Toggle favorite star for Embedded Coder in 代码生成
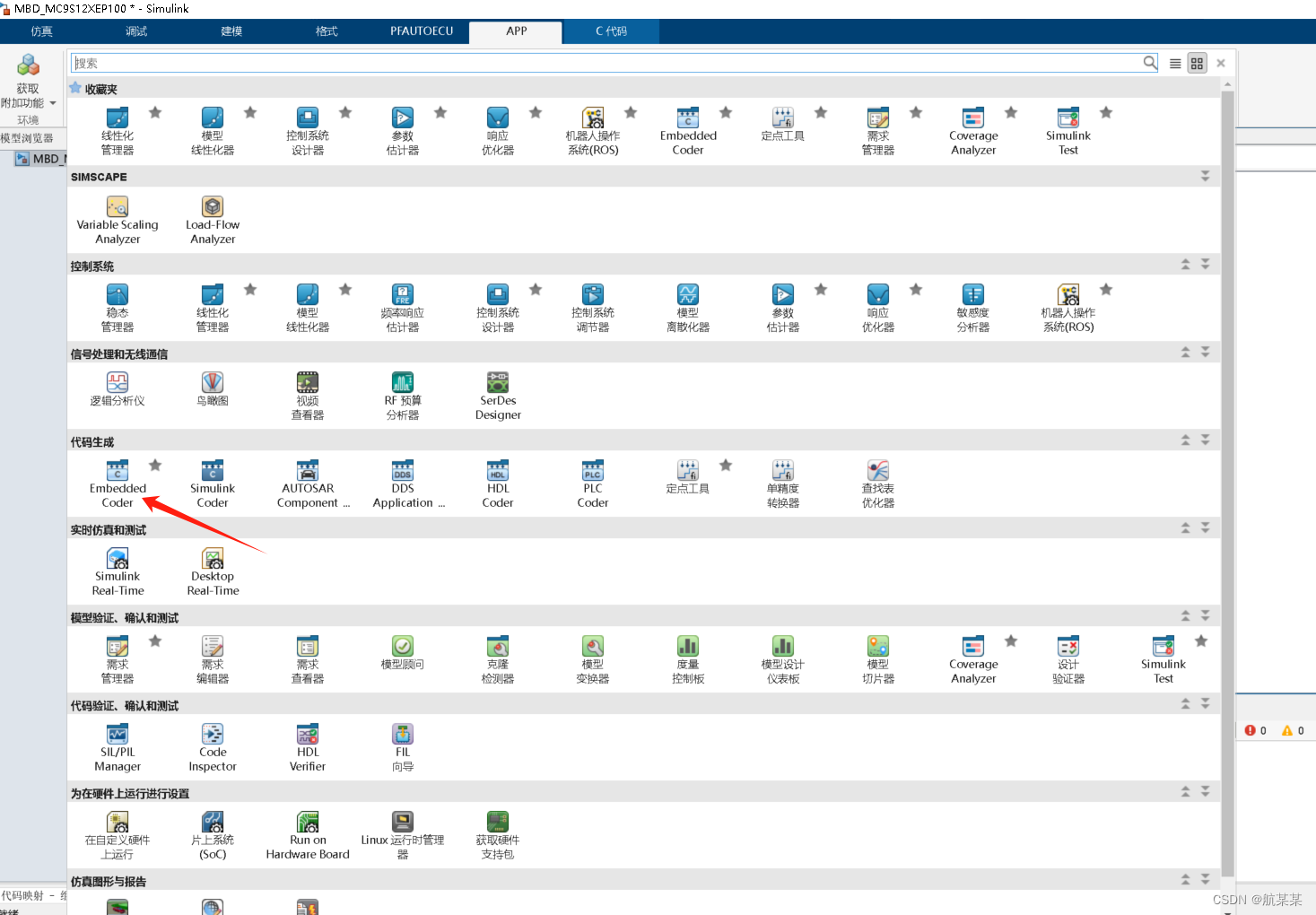1316x915 pixels. 155,465
